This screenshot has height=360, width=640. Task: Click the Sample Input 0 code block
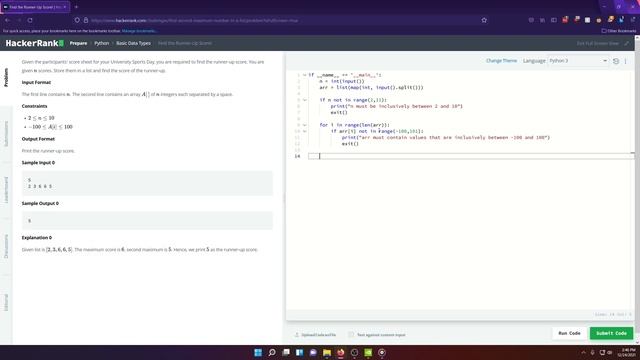(147, 183)
